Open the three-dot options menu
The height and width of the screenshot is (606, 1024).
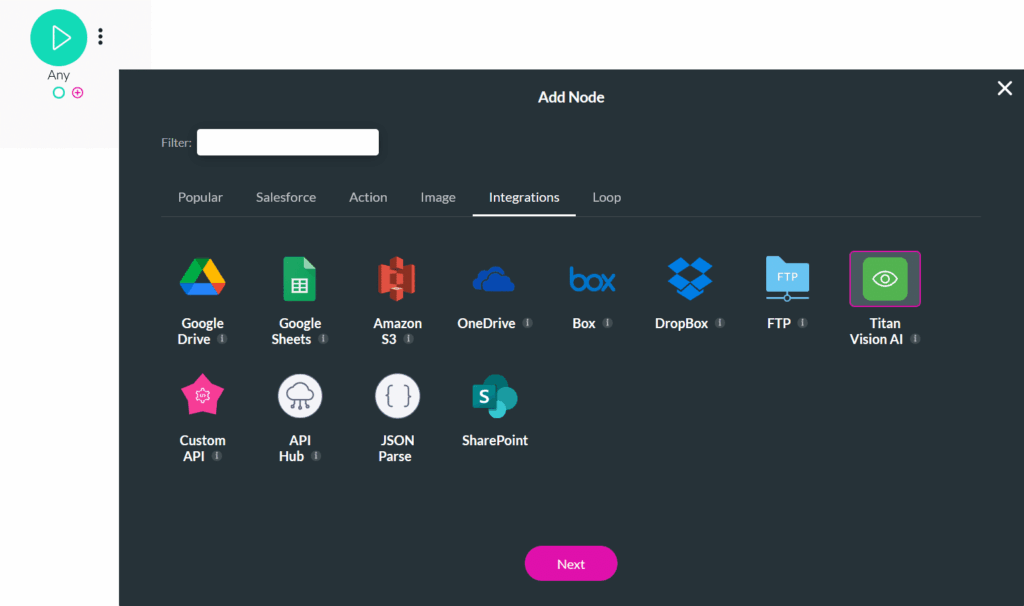point(100,36)
